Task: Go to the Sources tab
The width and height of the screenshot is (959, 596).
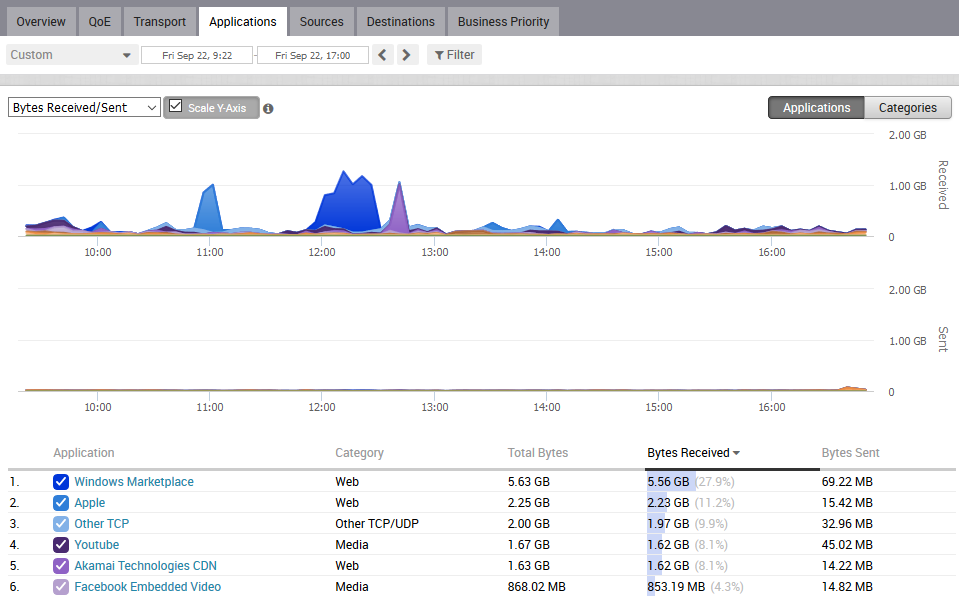Action: pos(322,21)
